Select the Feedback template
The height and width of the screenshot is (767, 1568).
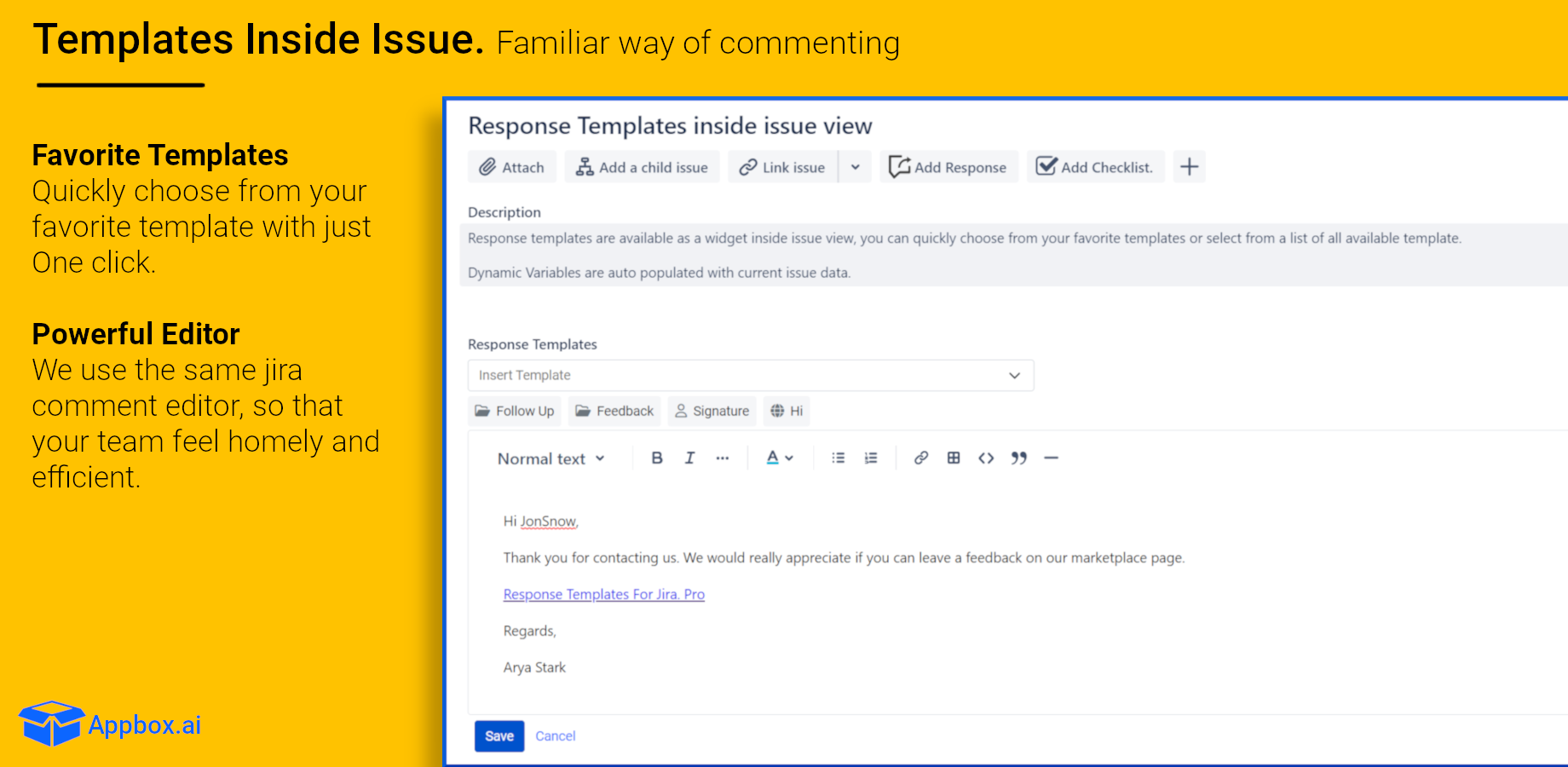[614, 411]
